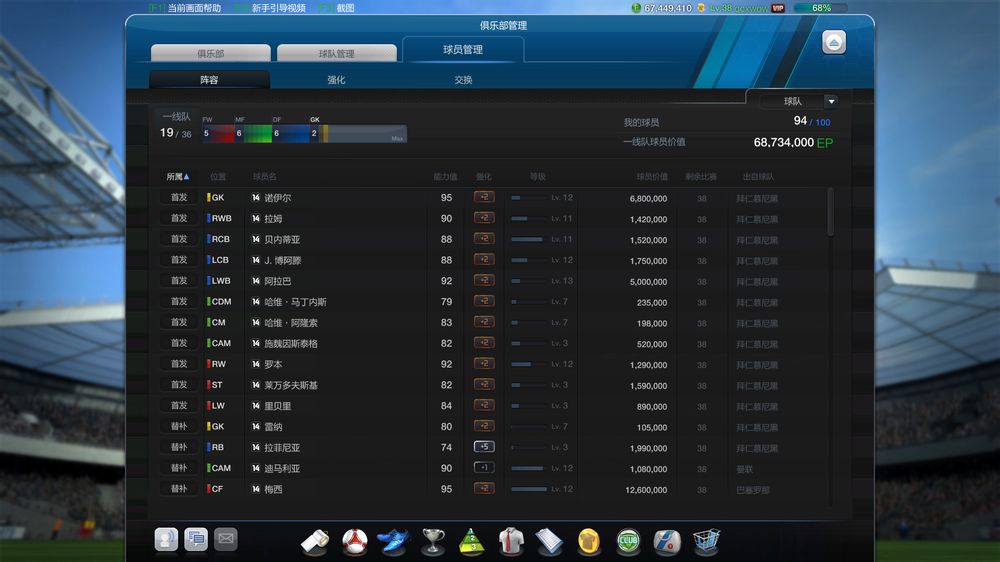Click the 94 / 100 my players count
Screen dimensions: 1000x562
pos(812,121)
